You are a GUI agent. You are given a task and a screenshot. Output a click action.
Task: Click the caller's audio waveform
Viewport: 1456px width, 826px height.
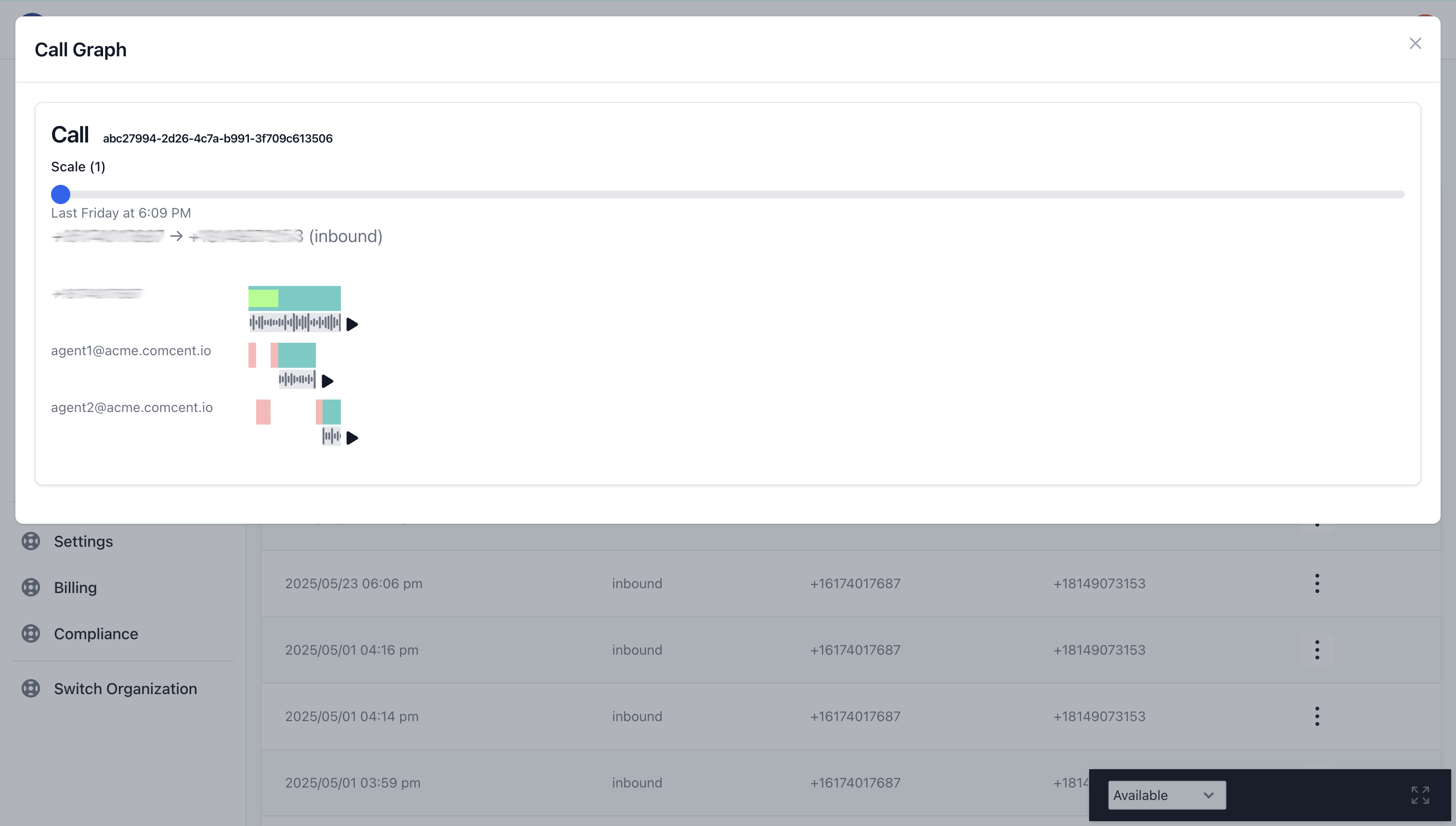pyautogui.click(x=295, y=323)
